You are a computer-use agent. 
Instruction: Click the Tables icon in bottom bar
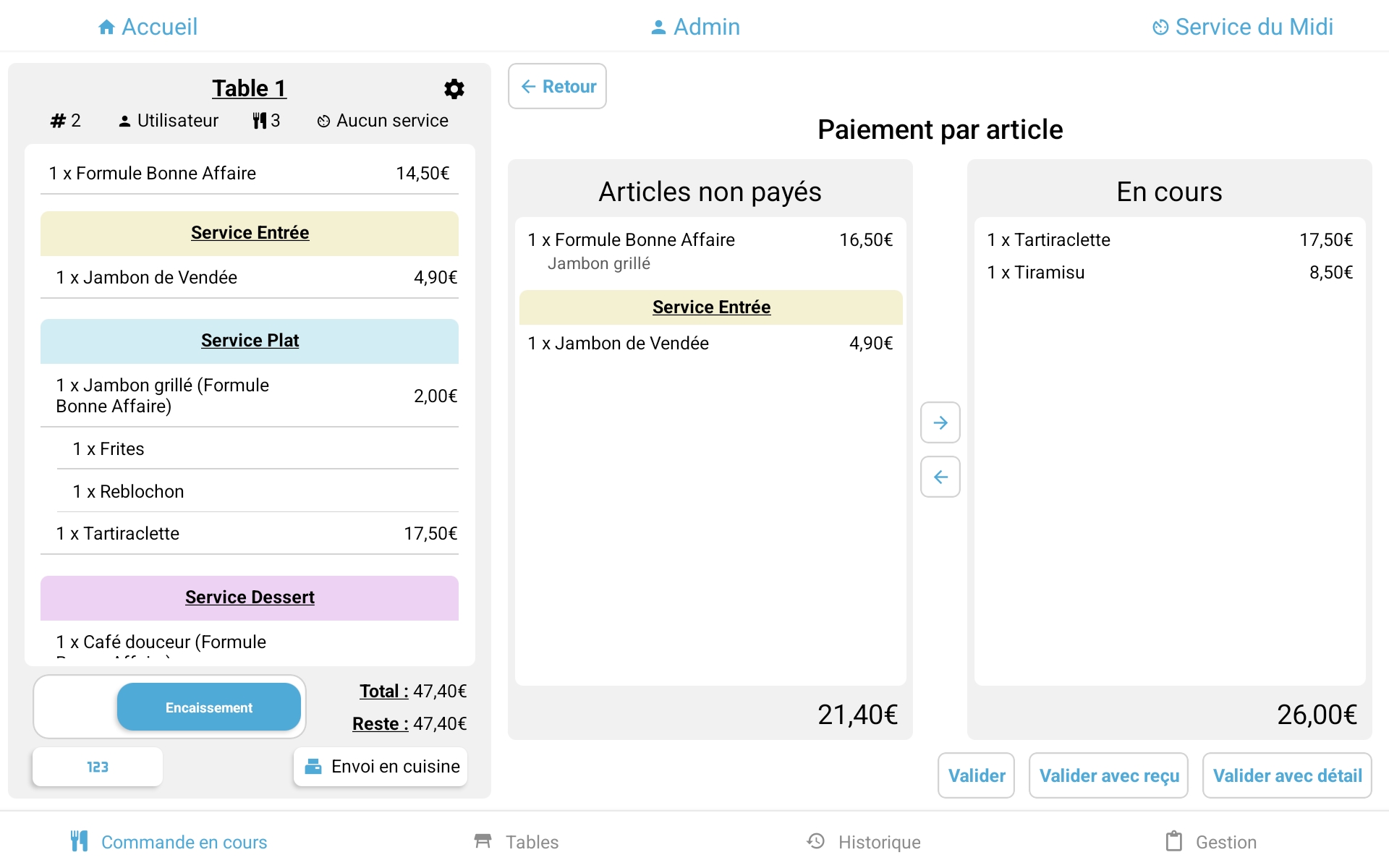(x=482, y=841)
